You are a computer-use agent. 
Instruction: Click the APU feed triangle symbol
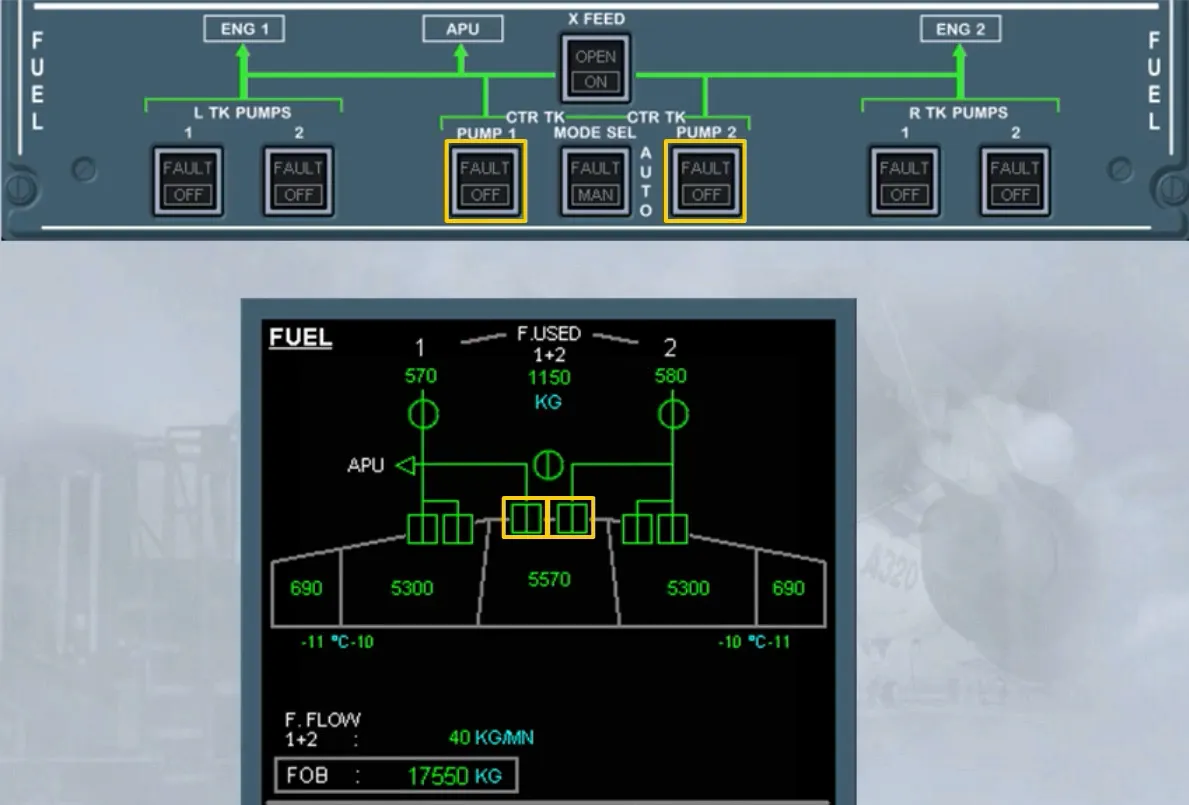pyautogui.click(x=406, y=465)
